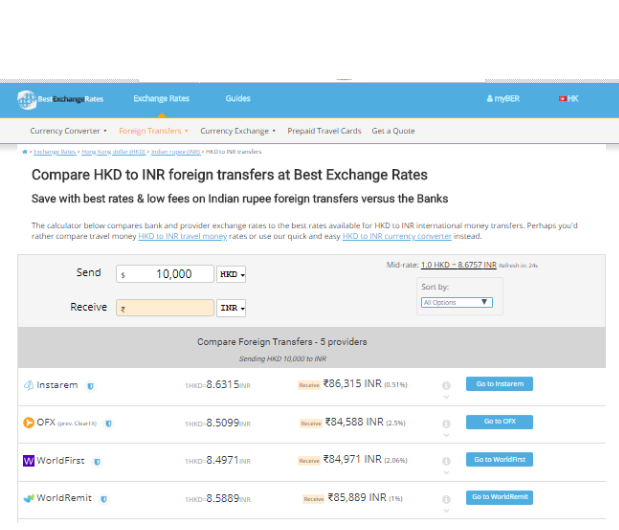Screen dimensions: 619x530
Task: Open Foreign Transfers submenu
Action: [x=154, y=131]
